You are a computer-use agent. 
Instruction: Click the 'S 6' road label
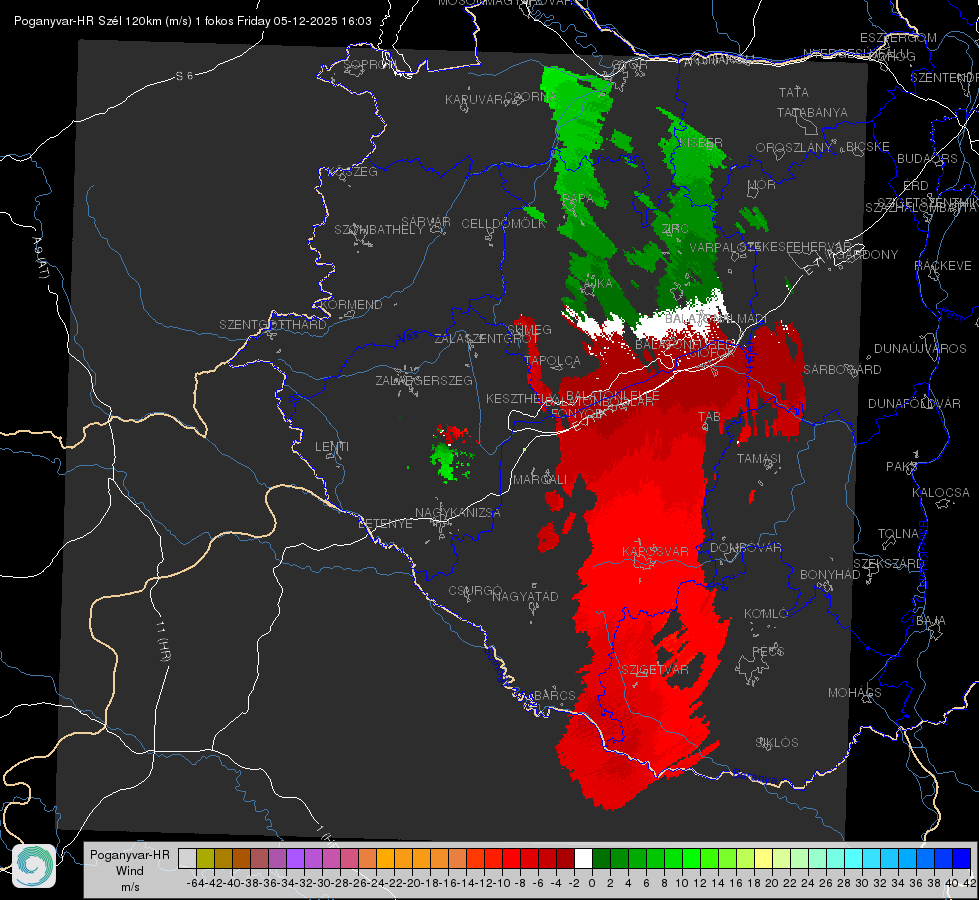point(185,76)
